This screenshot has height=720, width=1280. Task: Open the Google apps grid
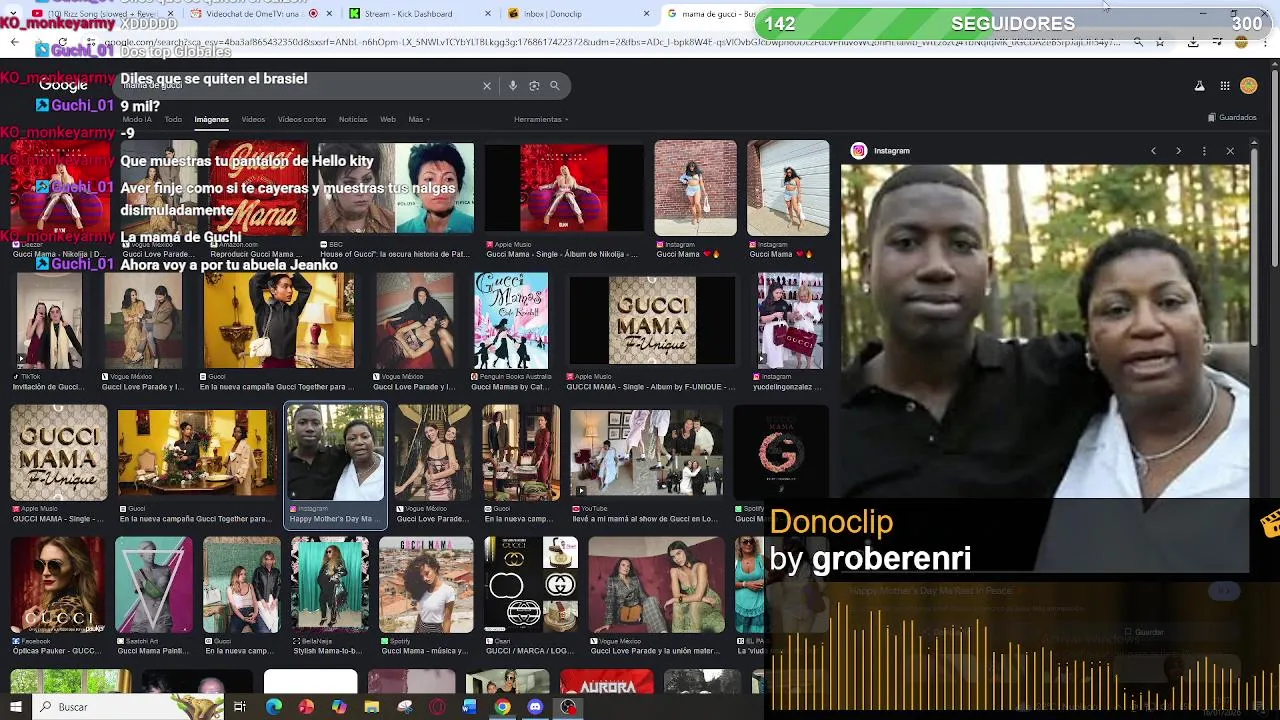(x=1225, y=86)
